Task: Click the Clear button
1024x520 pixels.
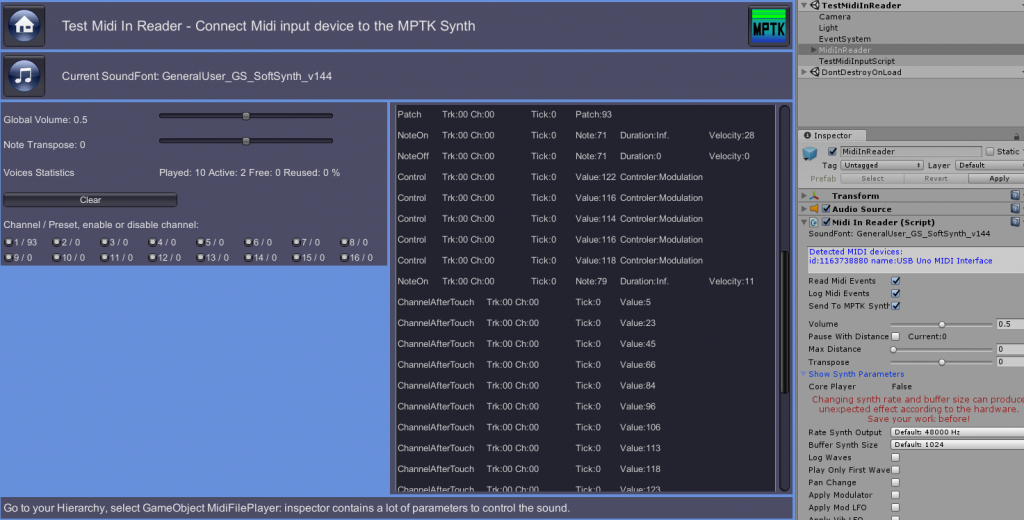Action: [x=90, y=200]
